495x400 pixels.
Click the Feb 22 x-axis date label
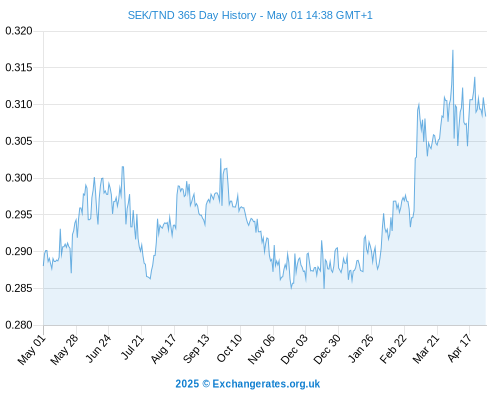click(393, 349)
